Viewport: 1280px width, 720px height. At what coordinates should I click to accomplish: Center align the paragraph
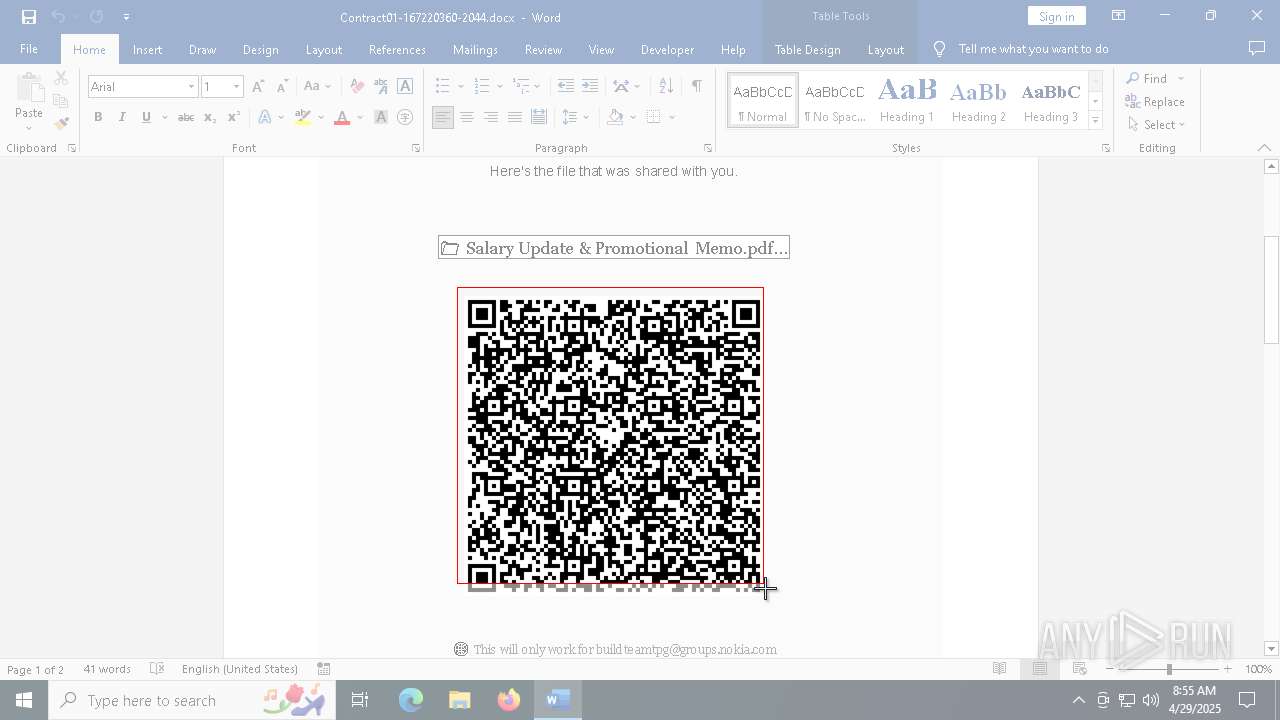tap(466, 117)
